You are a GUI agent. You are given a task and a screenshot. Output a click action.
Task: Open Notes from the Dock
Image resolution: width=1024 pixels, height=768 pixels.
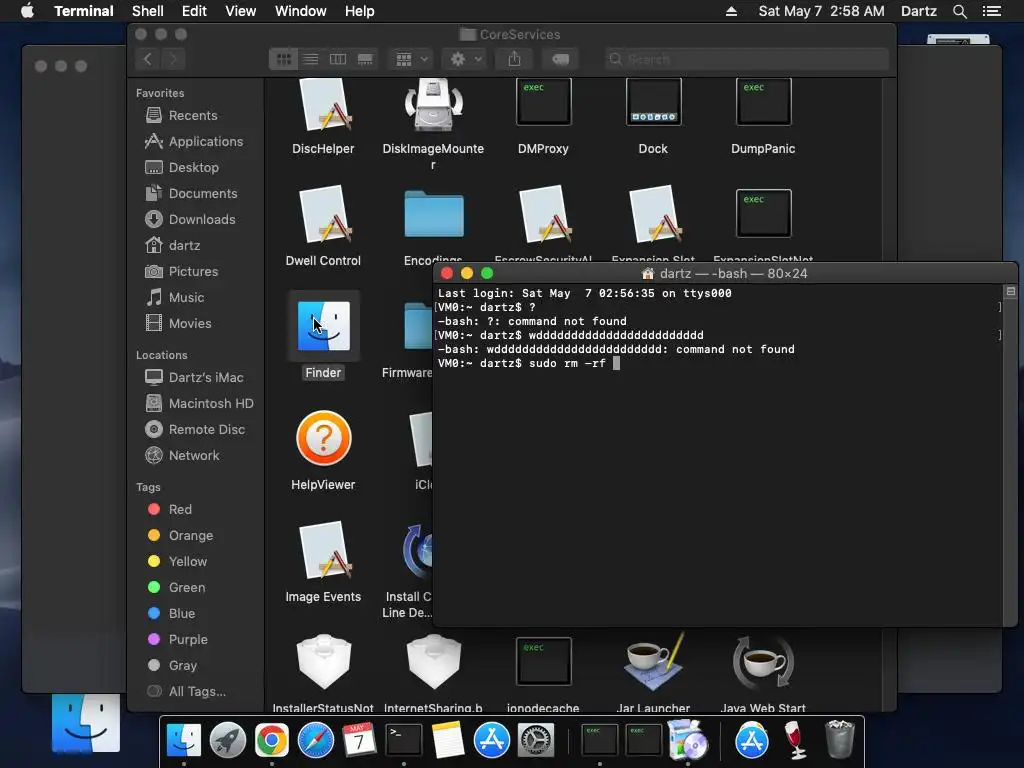pyautogui.click(x=447, y=740)
